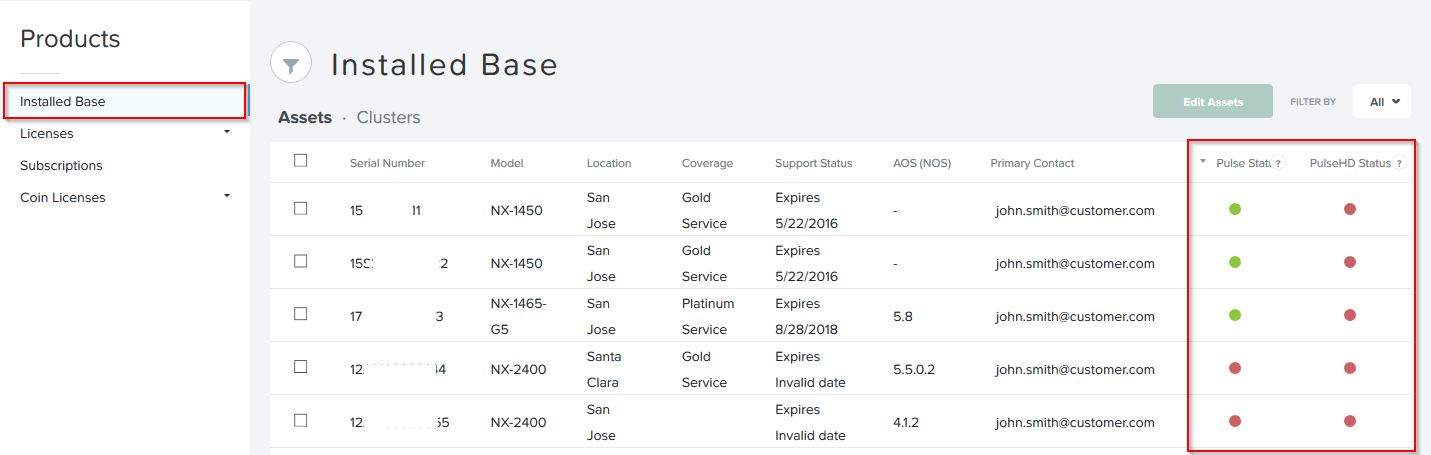The width and height of the screenshot is (1431, 455).
Task: Click green Pulse status dot in first row
Action: 1235,209
